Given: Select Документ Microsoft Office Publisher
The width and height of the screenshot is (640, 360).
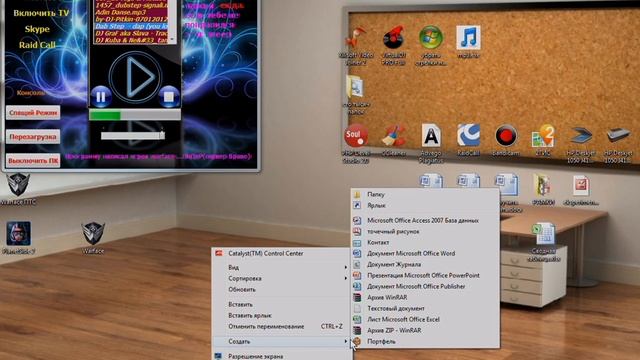Looking at the screenshot, I should [x=425, y=287].
